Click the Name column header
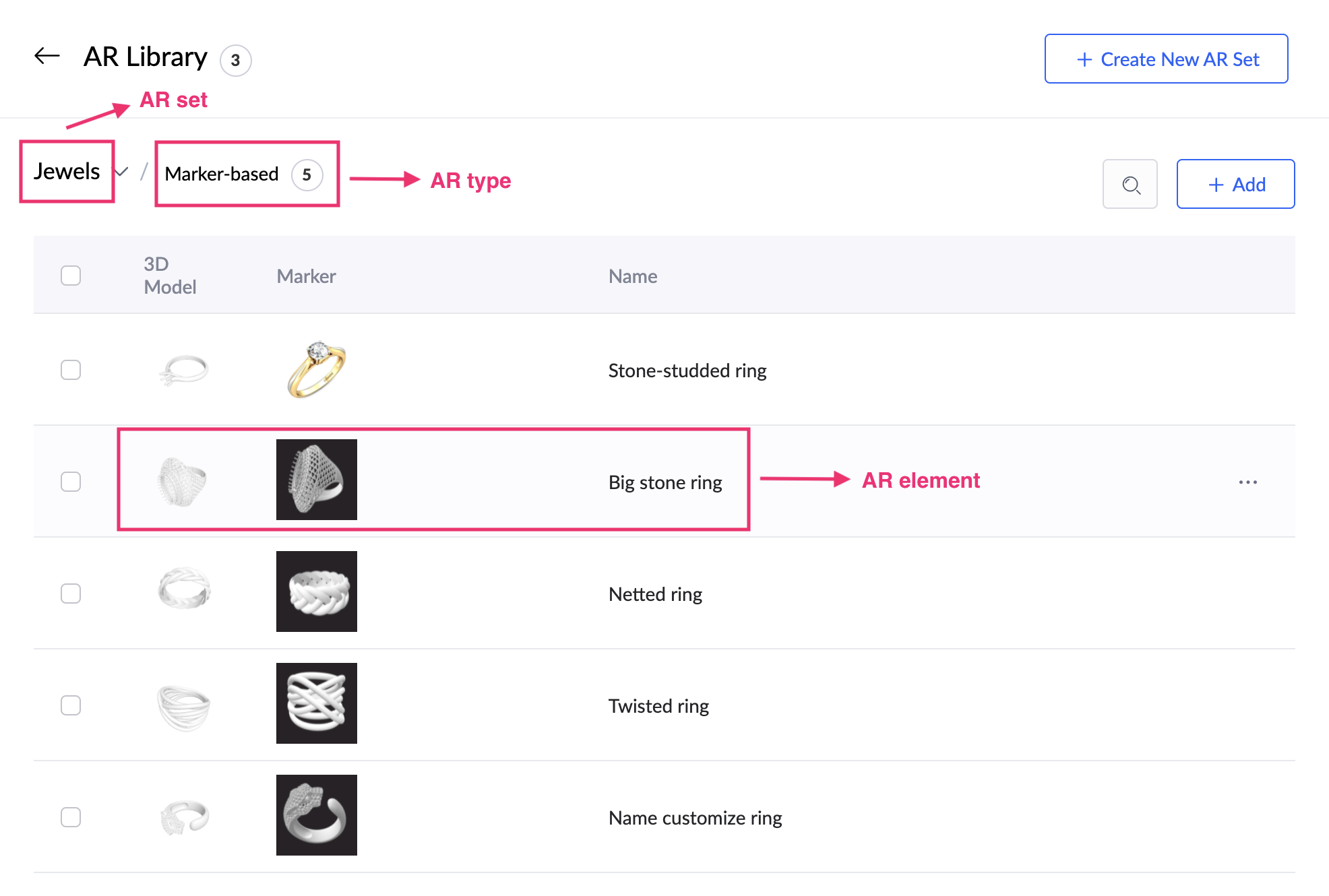 (x=633, y=276)
